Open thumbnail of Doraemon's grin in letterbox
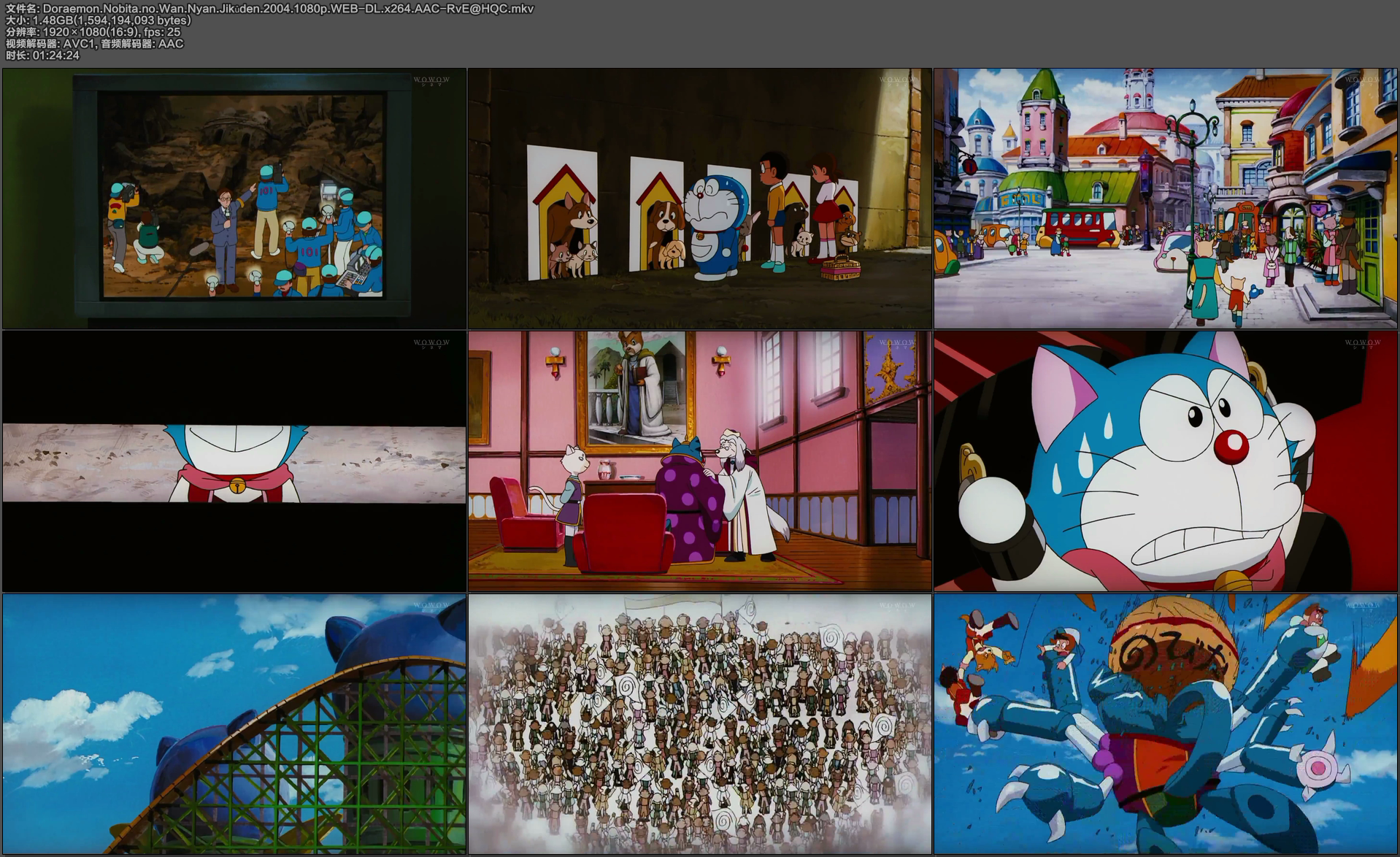 click(234, 461)
